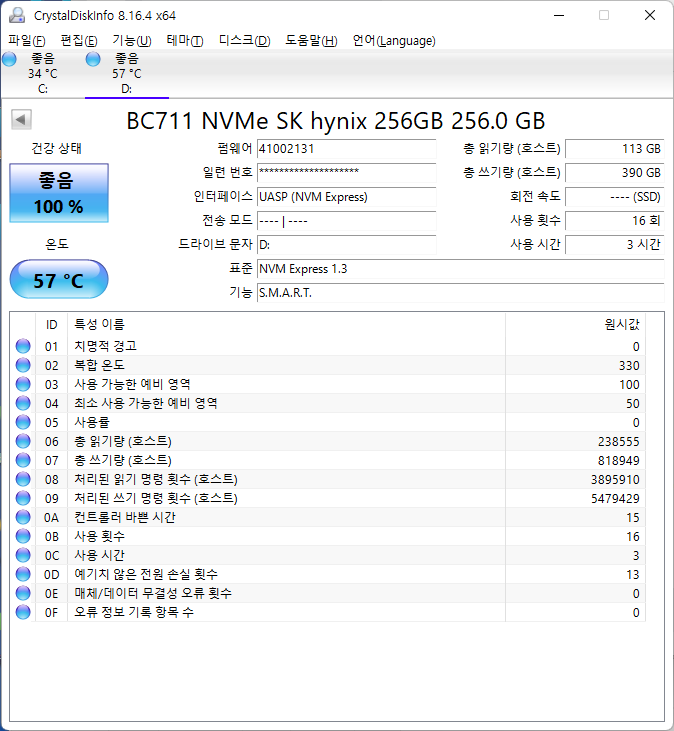Viewport: 674px width, 731px height.
Task: Click the ID column header
Action: tap(51, 324)
